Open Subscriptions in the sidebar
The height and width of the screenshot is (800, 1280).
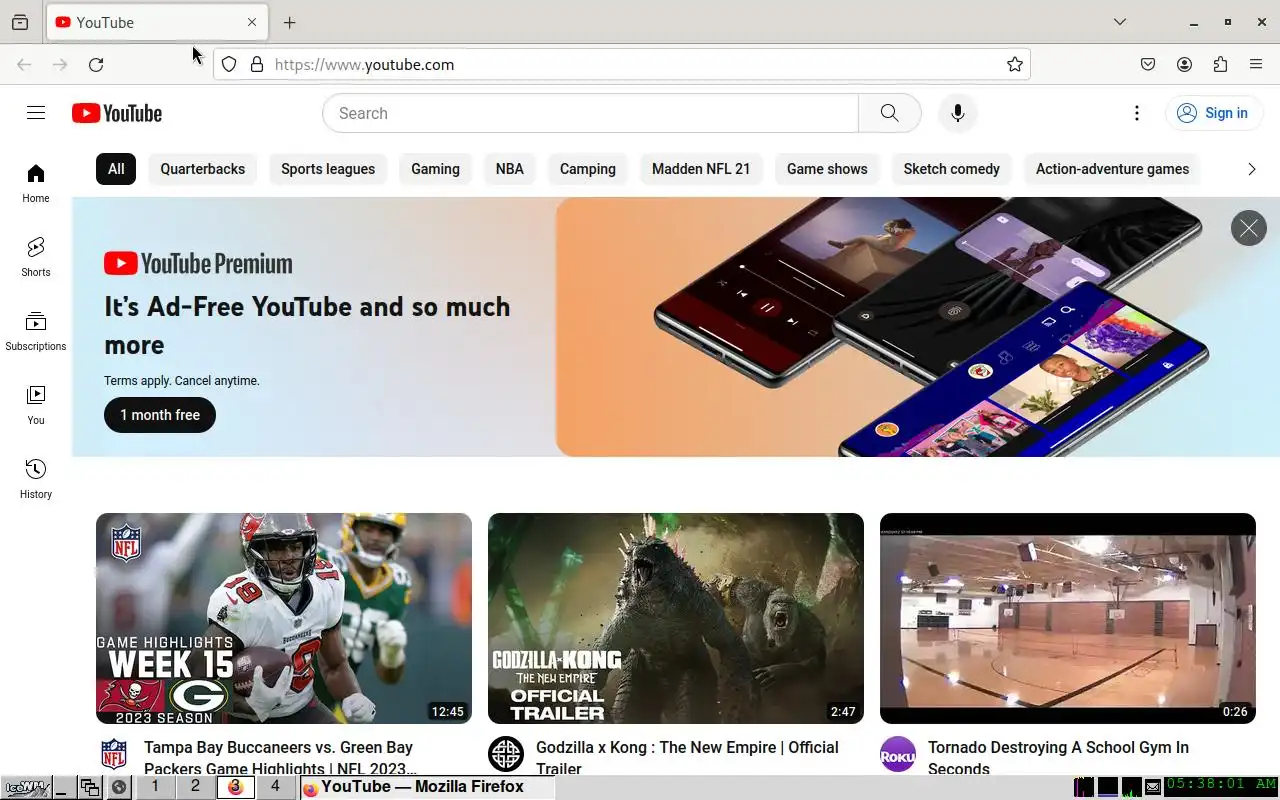(x=36, y=331)
